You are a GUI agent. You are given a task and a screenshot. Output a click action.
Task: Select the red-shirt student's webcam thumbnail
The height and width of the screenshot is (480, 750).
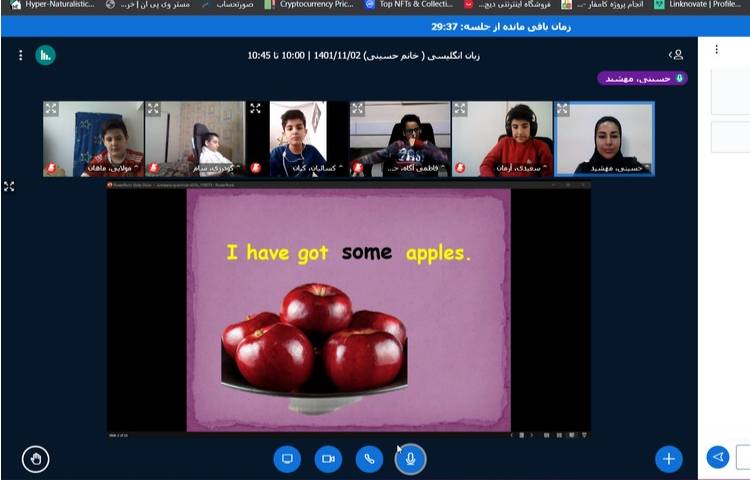tap(502, 139)
